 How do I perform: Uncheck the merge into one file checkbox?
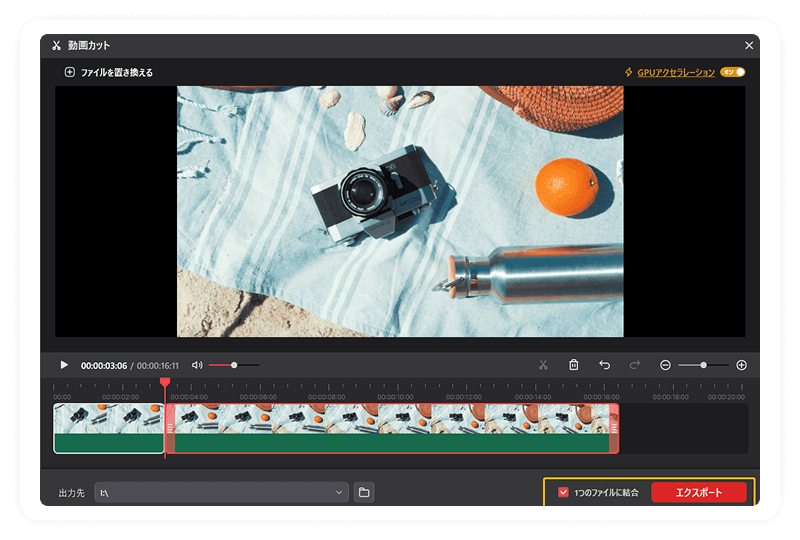[563, 493]
